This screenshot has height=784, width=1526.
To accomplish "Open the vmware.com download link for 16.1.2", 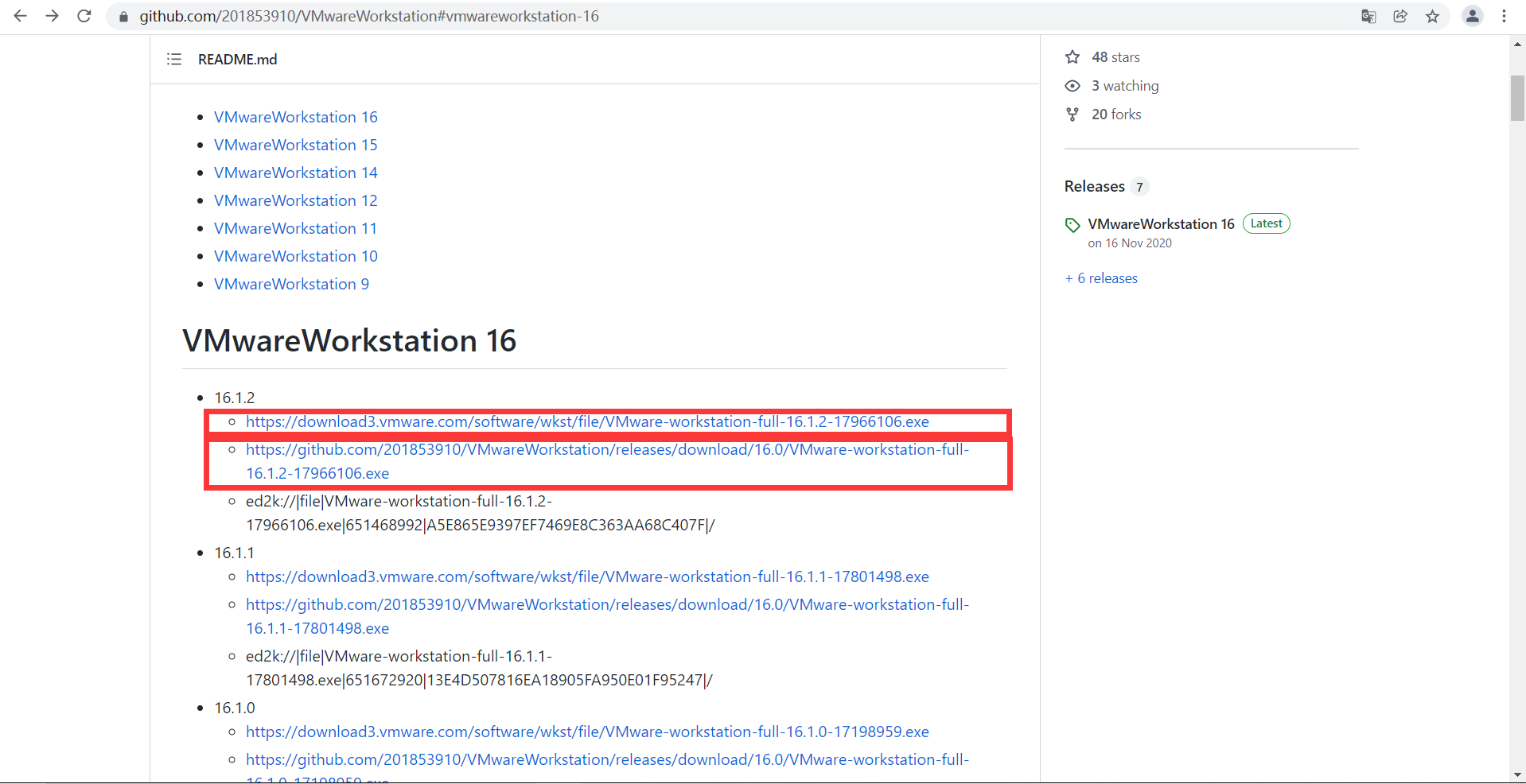I will 587,421.
